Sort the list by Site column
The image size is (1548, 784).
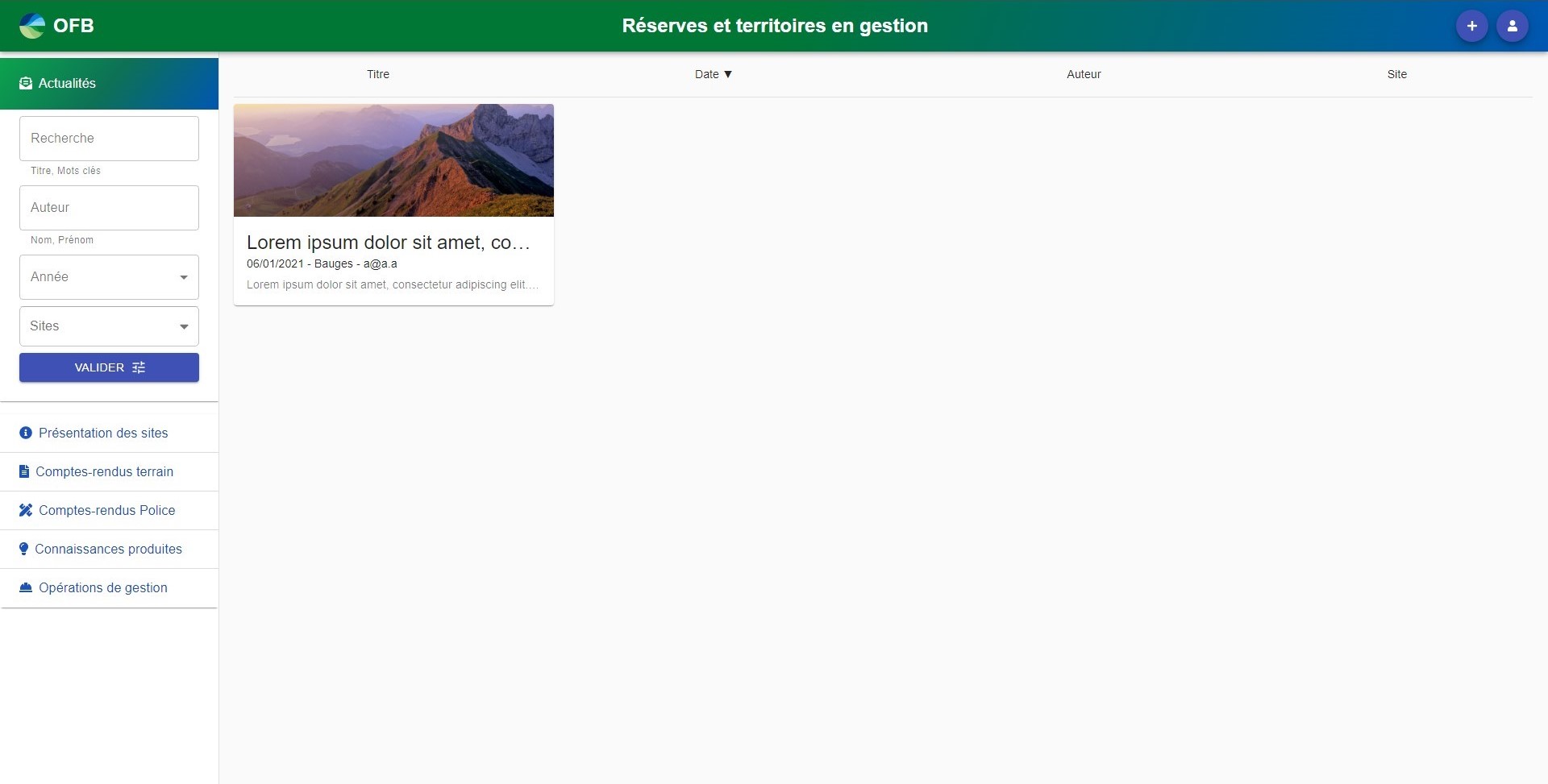pos(1396,74)
